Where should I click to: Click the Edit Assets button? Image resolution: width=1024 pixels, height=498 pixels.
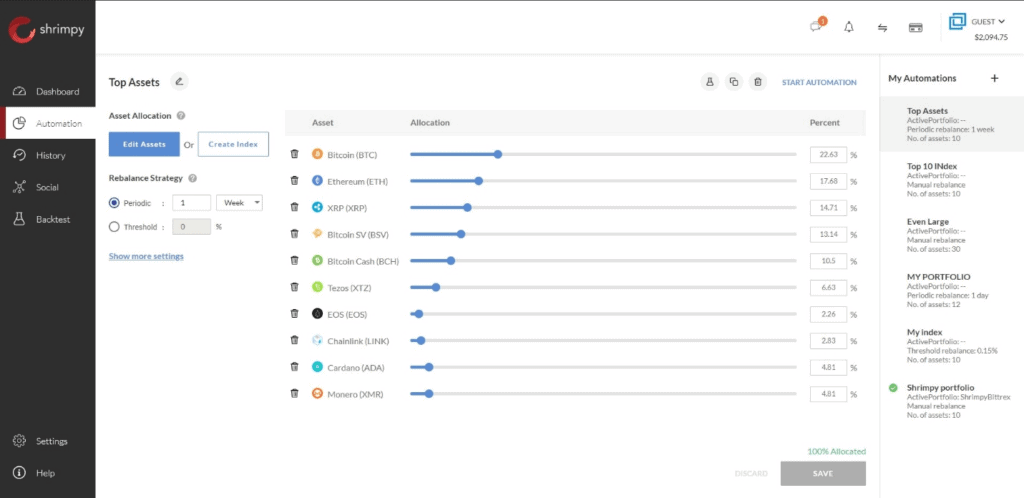pos(144,144)
